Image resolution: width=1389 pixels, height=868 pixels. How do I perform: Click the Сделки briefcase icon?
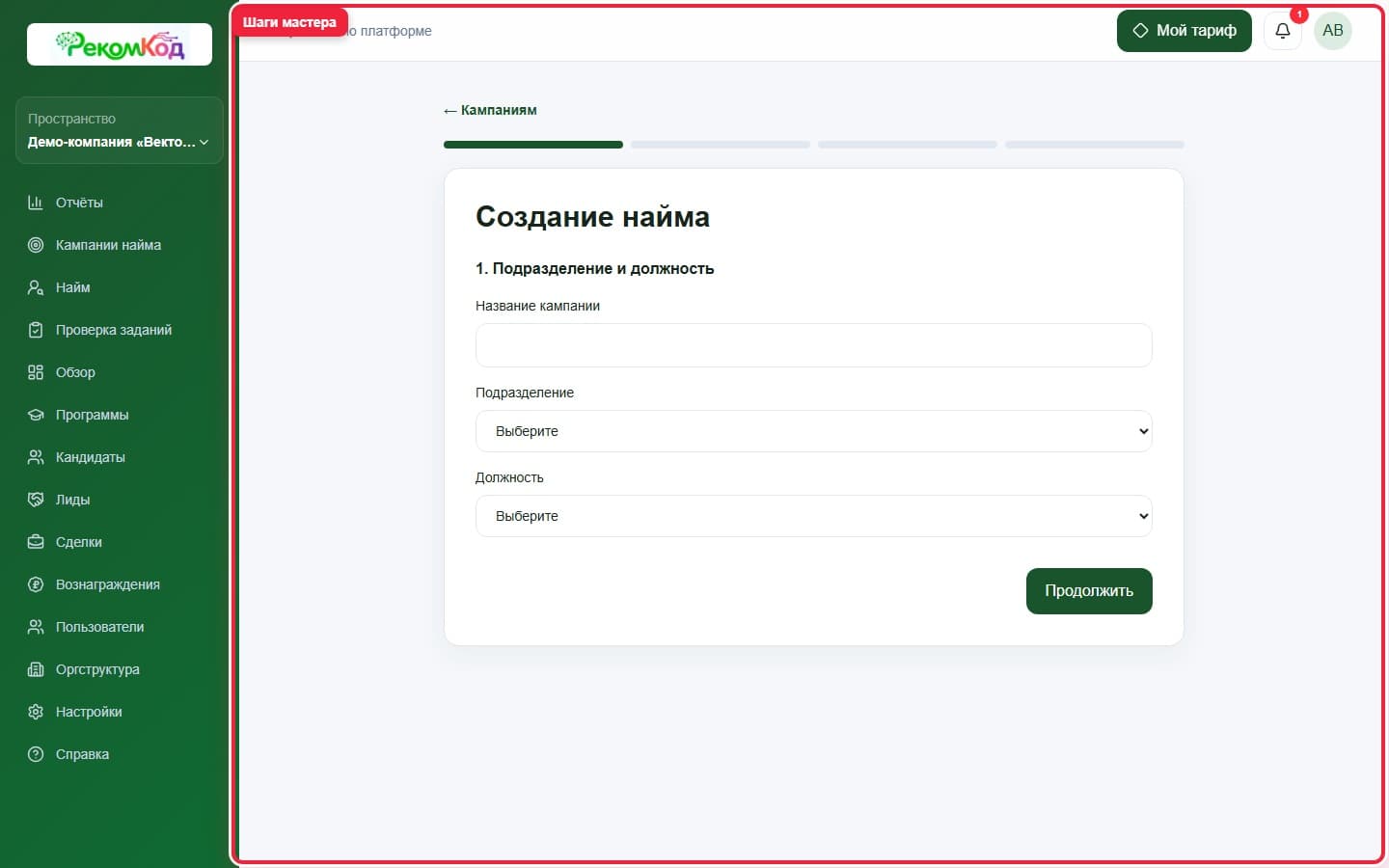(36, 542)
